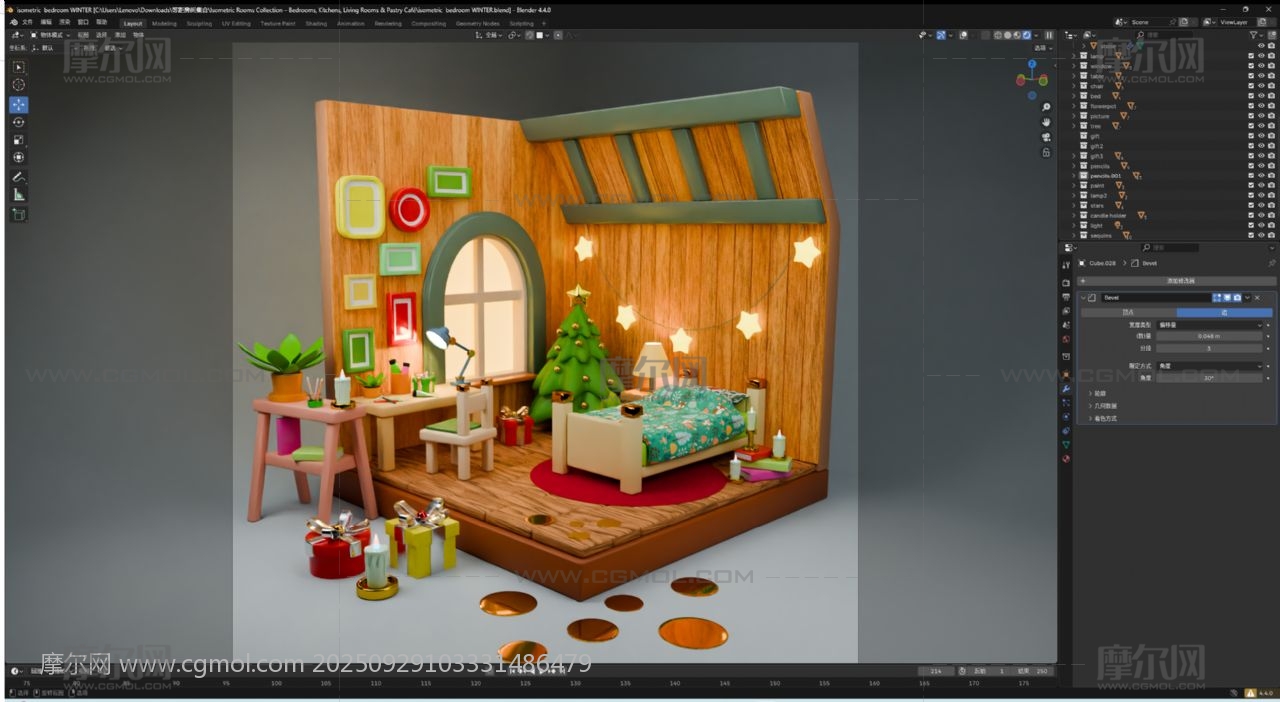Hide the chair collection in viewport
The height and width of the screenshot is (702, 1280).
click(1261, 86)
